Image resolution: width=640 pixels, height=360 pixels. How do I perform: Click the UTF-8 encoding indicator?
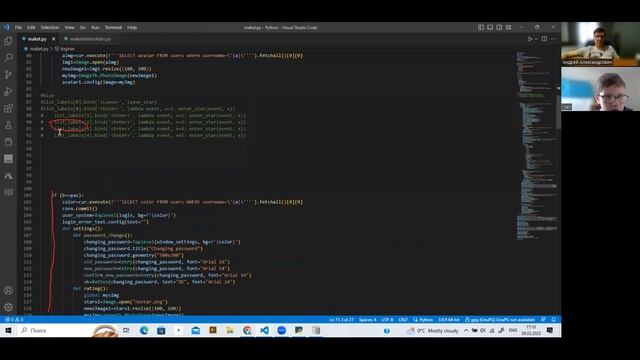(x=387, y=320)
